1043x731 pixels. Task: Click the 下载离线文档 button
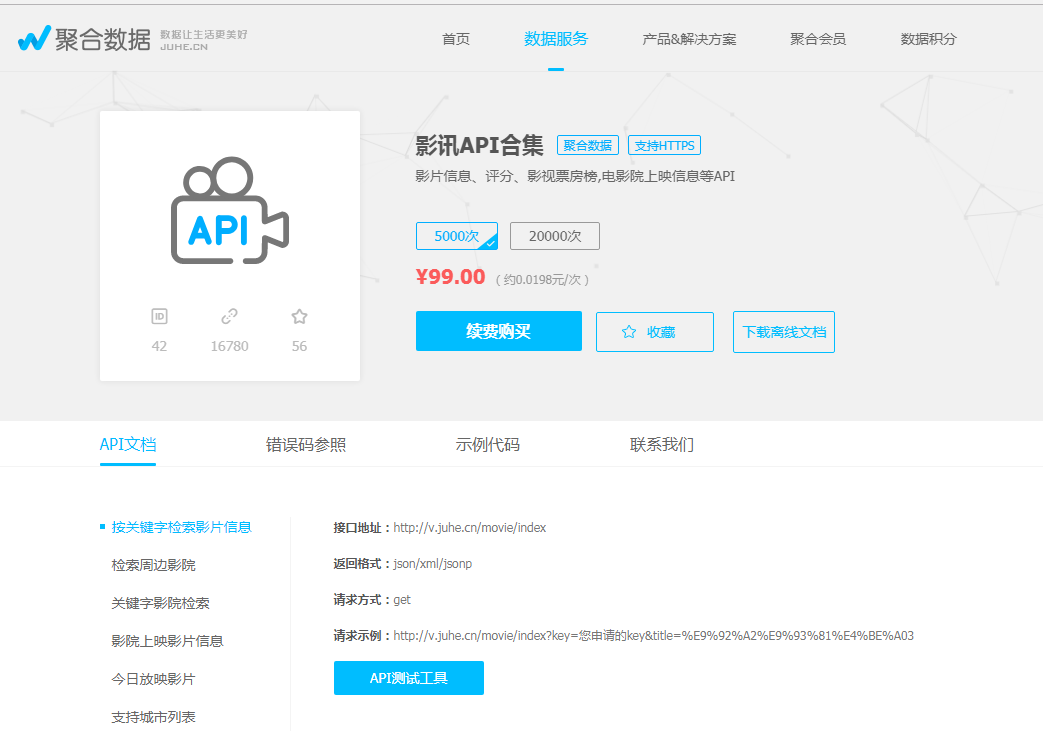tap(784, 332)
